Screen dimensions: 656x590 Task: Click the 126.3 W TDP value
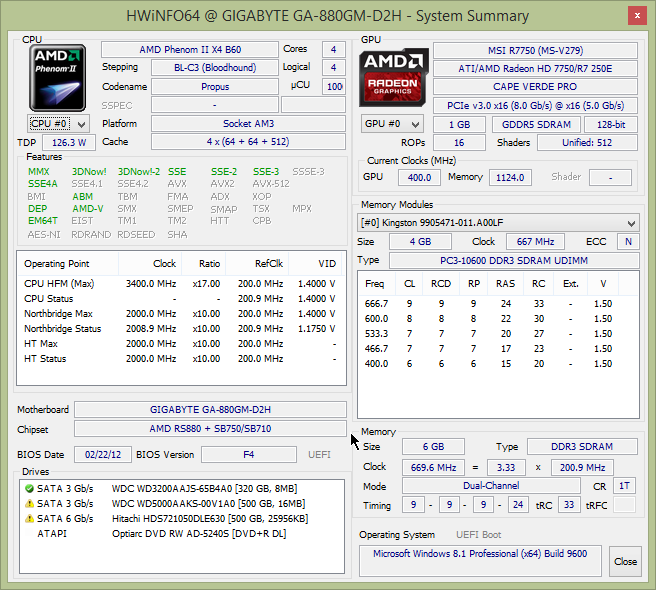pyautogui.click(x=69, y=142)
